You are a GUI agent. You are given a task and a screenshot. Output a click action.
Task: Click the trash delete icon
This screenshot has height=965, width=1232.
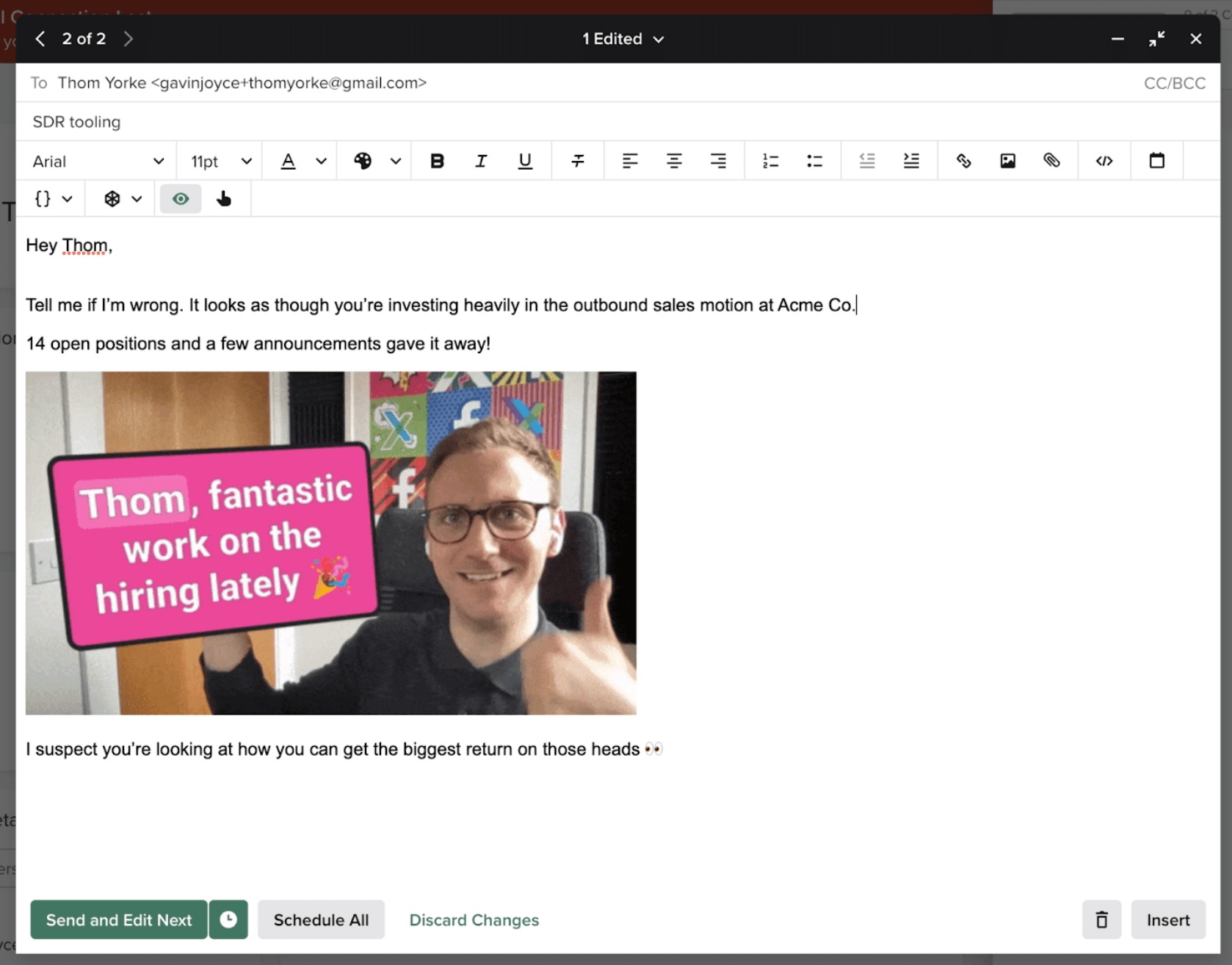coord(1101,919)
